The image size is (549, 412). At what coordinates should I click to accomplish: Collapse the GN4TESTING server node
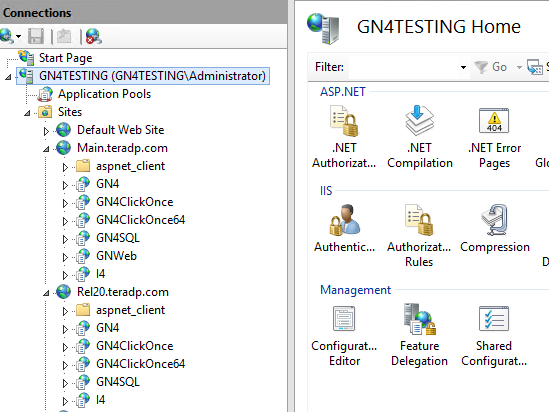pyautogui.click(x=8, y=77)
